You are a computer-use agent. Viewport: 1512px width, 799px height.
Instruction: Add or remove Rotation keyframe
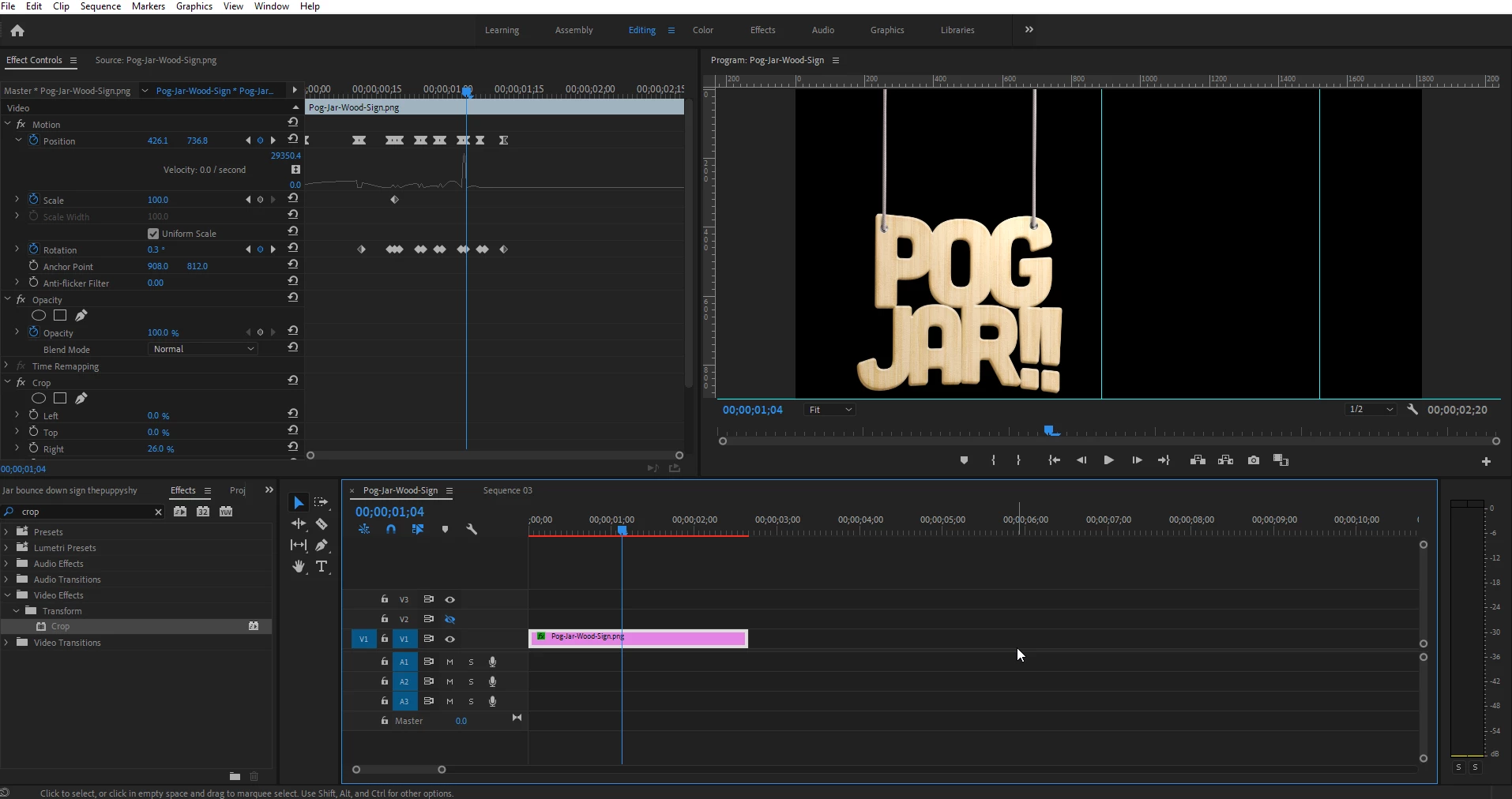point(260,249)
